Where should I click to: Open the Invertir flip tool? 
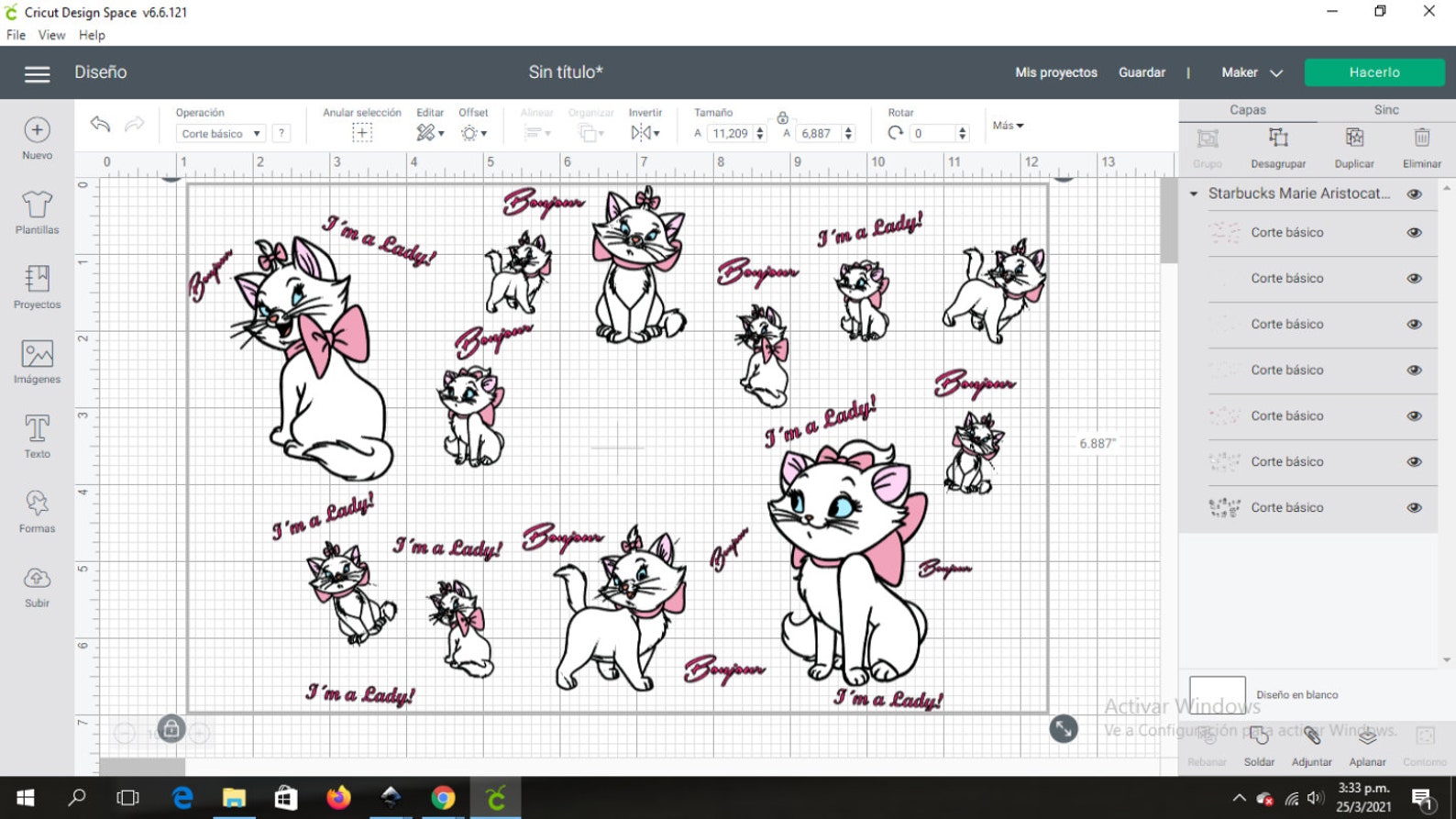(641, 133)
